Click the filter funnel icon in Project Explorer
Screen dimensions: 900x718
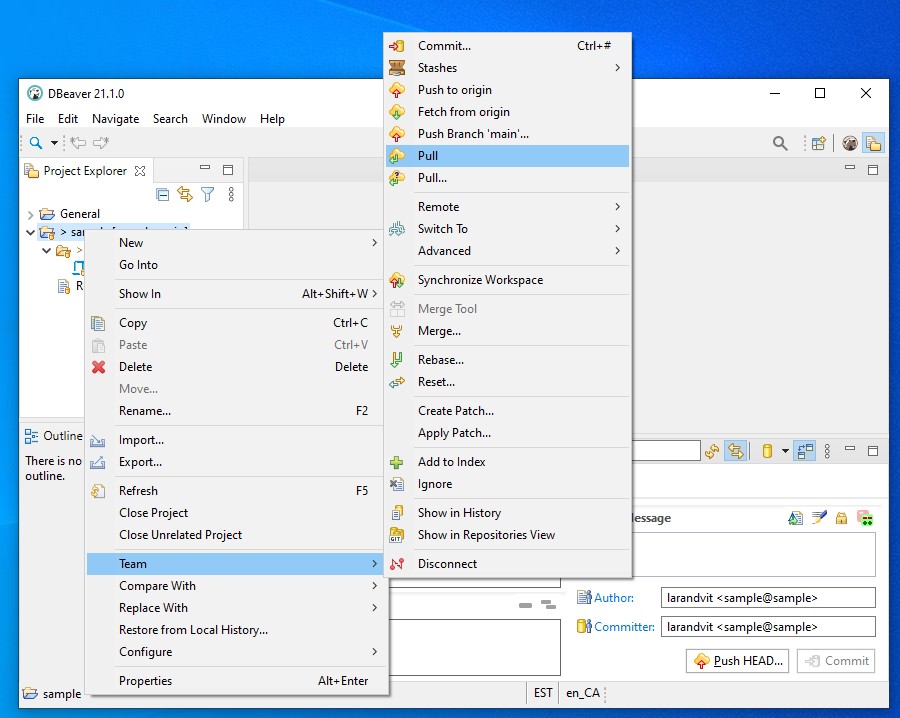208,195
